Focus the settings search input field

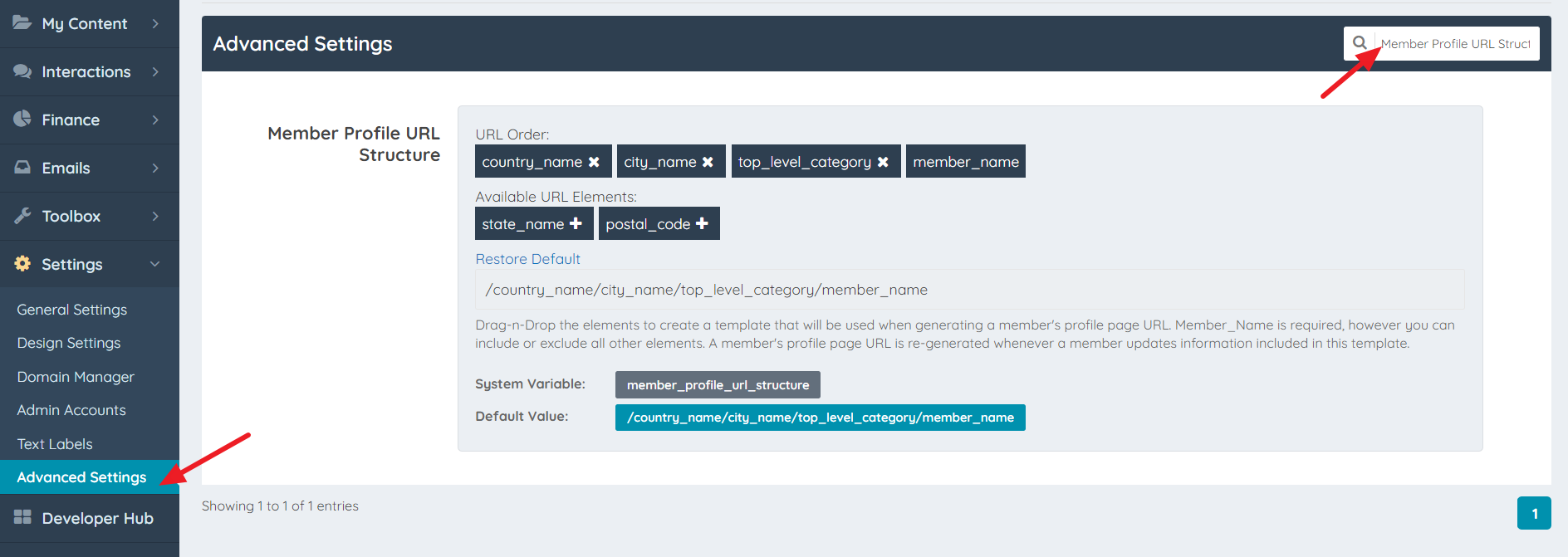pos(1455,43)
